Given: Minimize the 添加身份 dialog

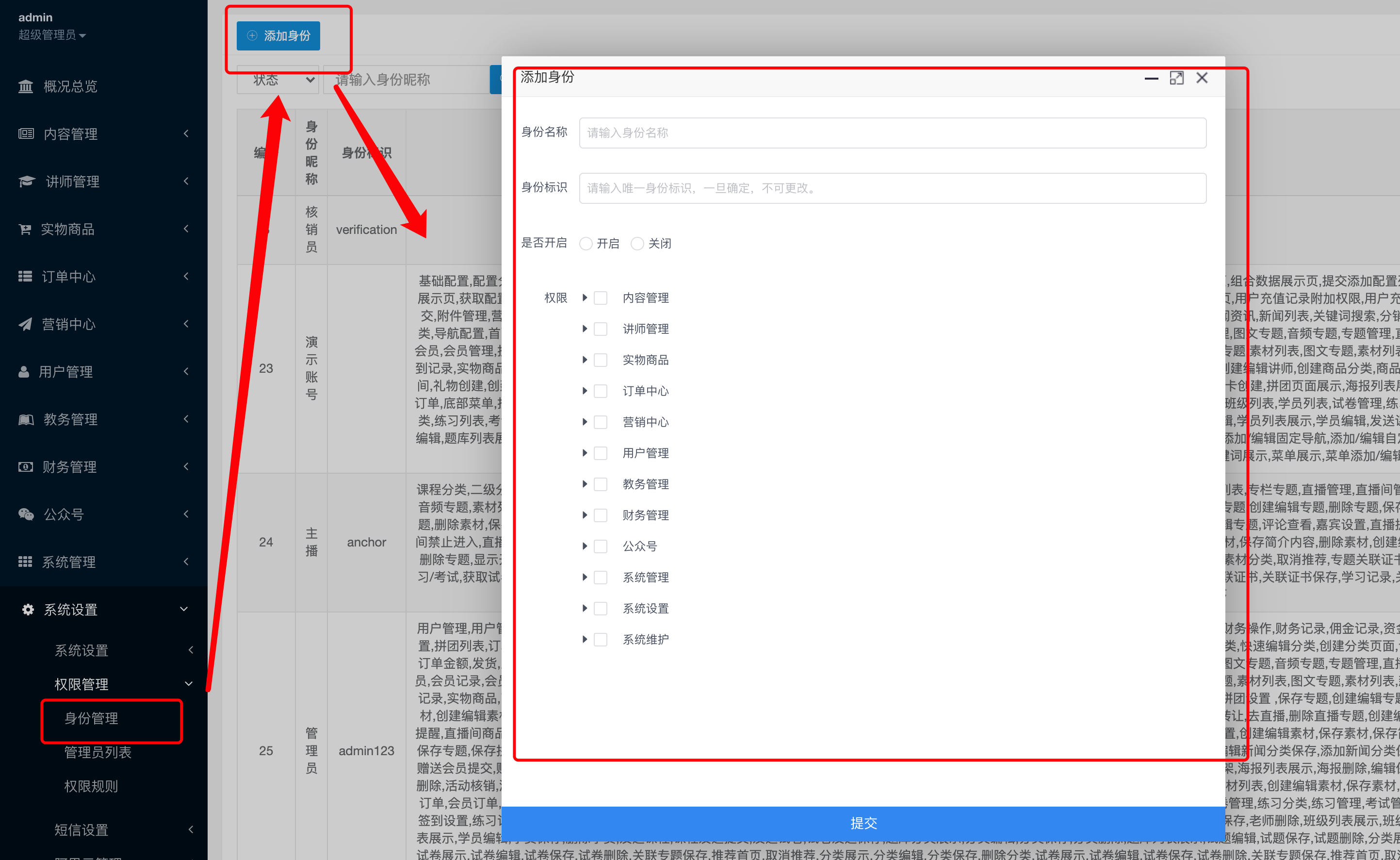Looking at the screenshot, I should [1151, 78].
